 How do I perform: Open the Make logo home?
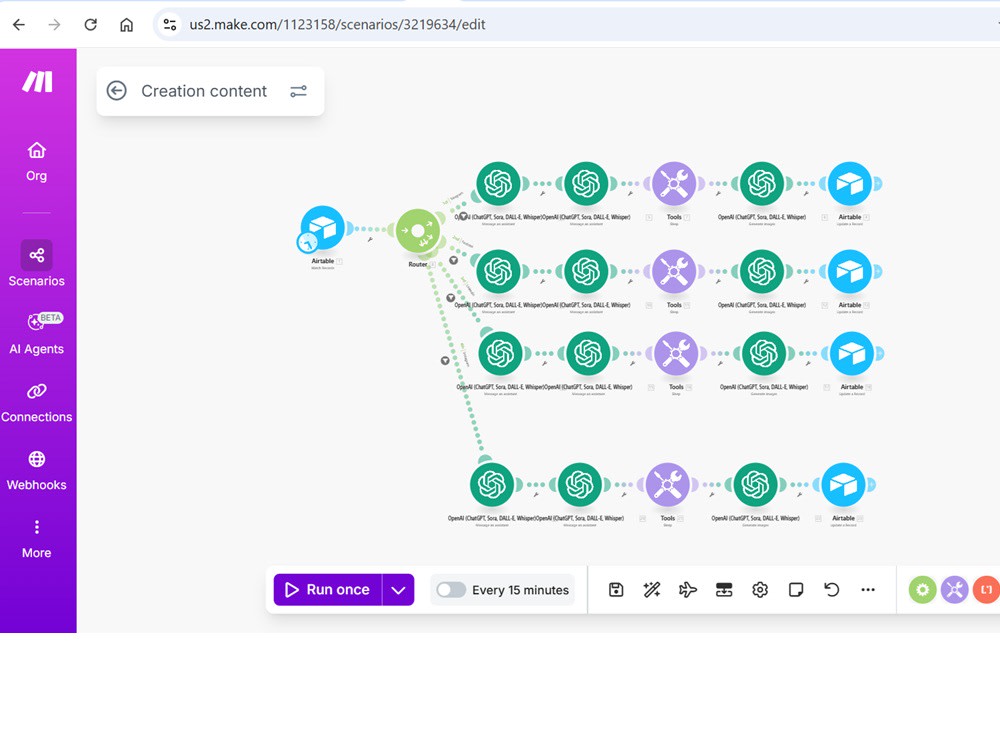click(x=38, y=82)
